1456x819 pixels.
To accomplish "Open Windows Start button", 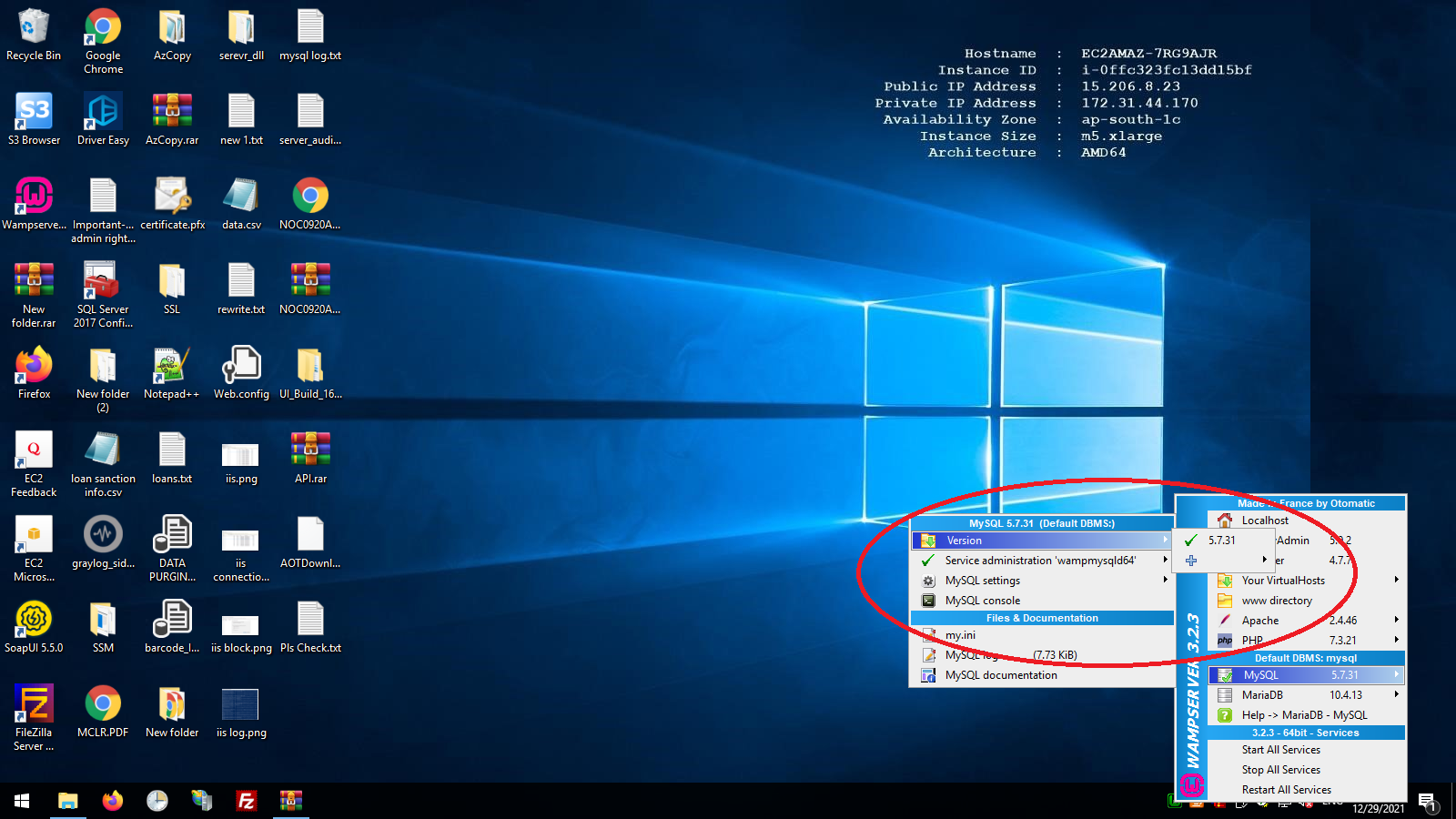I will 22,801.
